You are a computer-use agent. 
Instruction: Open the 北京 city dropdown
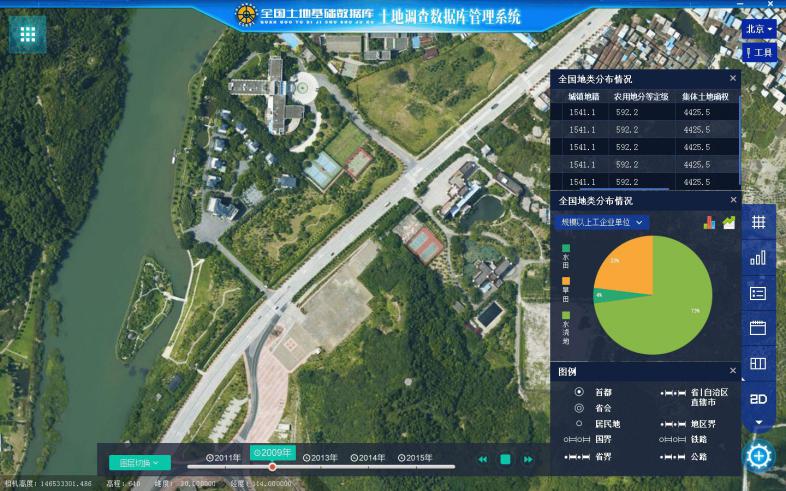click(x=760, y=30)
